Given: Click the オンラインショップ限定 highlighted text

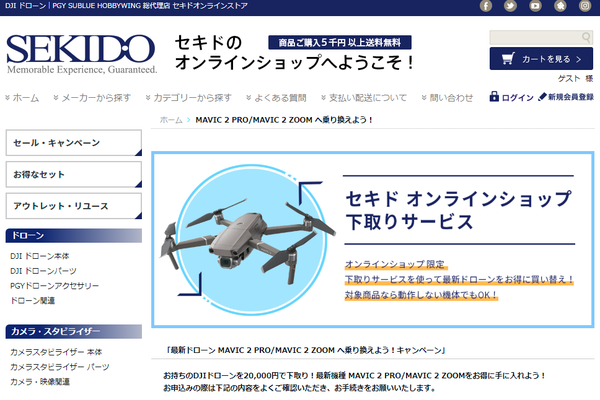Looking at the screenshot, I should [396, 264].
